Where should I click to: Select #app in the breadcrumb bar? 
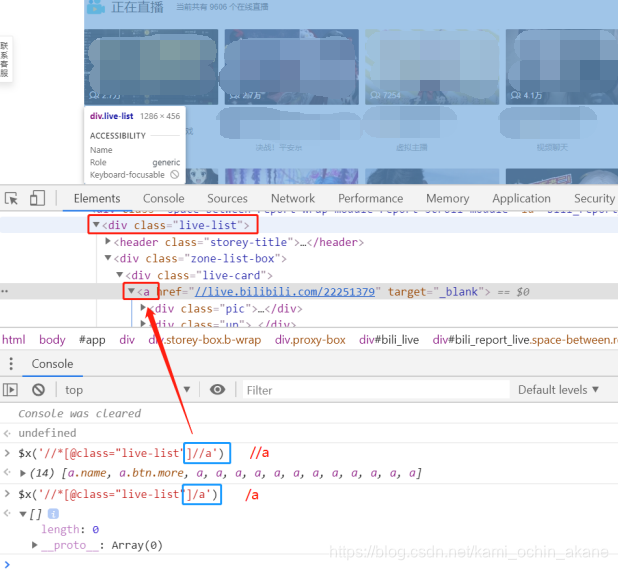click(x=92, y=339)
